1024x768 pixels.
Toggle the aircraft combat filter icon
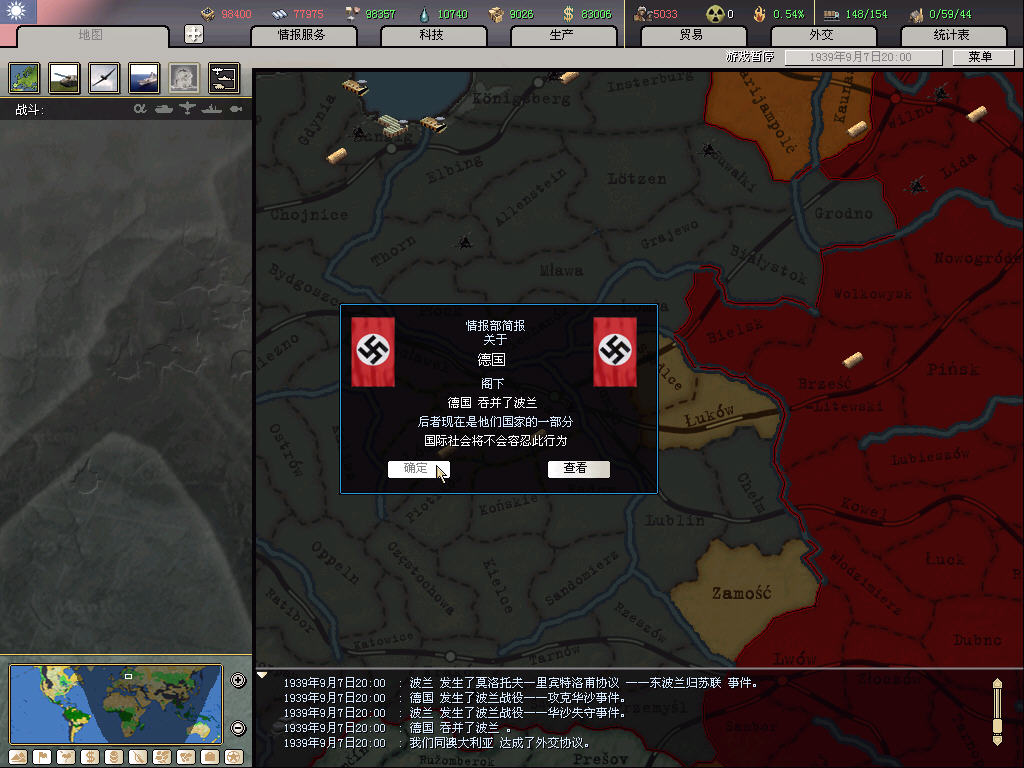coord(187,108)
